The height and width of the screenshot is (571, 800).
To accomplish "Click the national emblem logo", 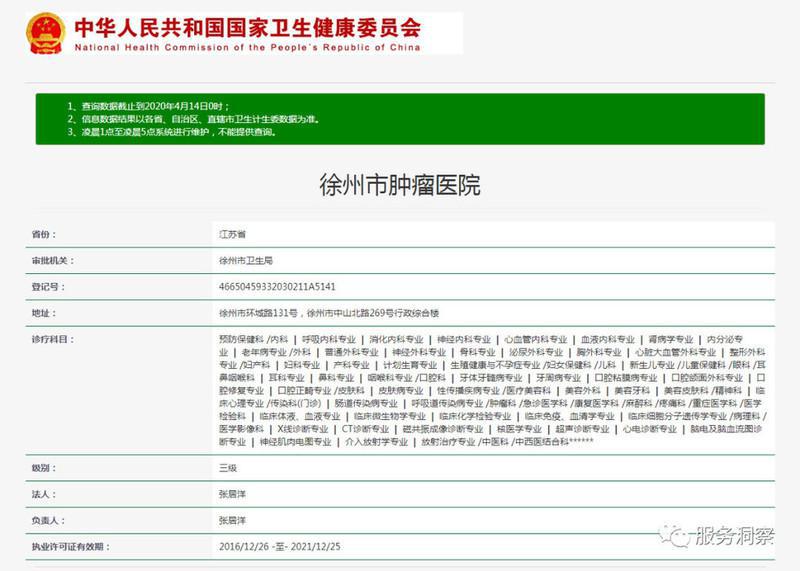I will point(44,32).
